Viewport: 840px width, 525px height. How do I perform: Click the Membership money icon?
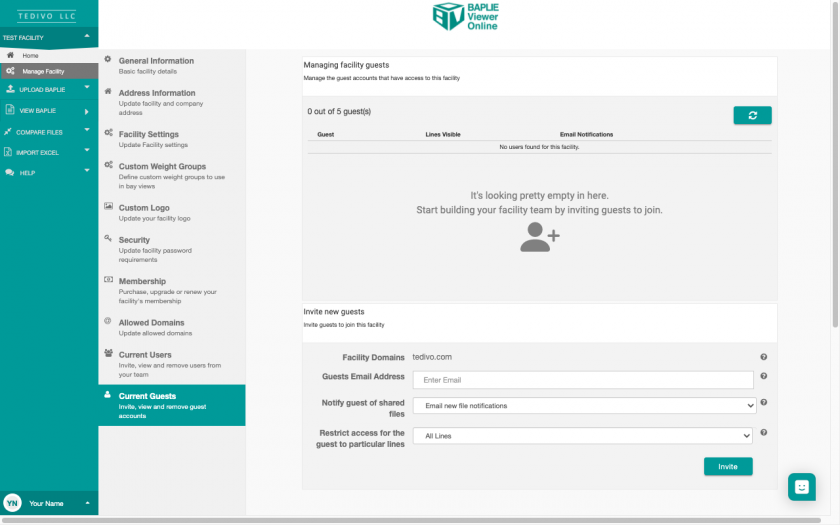point(108,279)
